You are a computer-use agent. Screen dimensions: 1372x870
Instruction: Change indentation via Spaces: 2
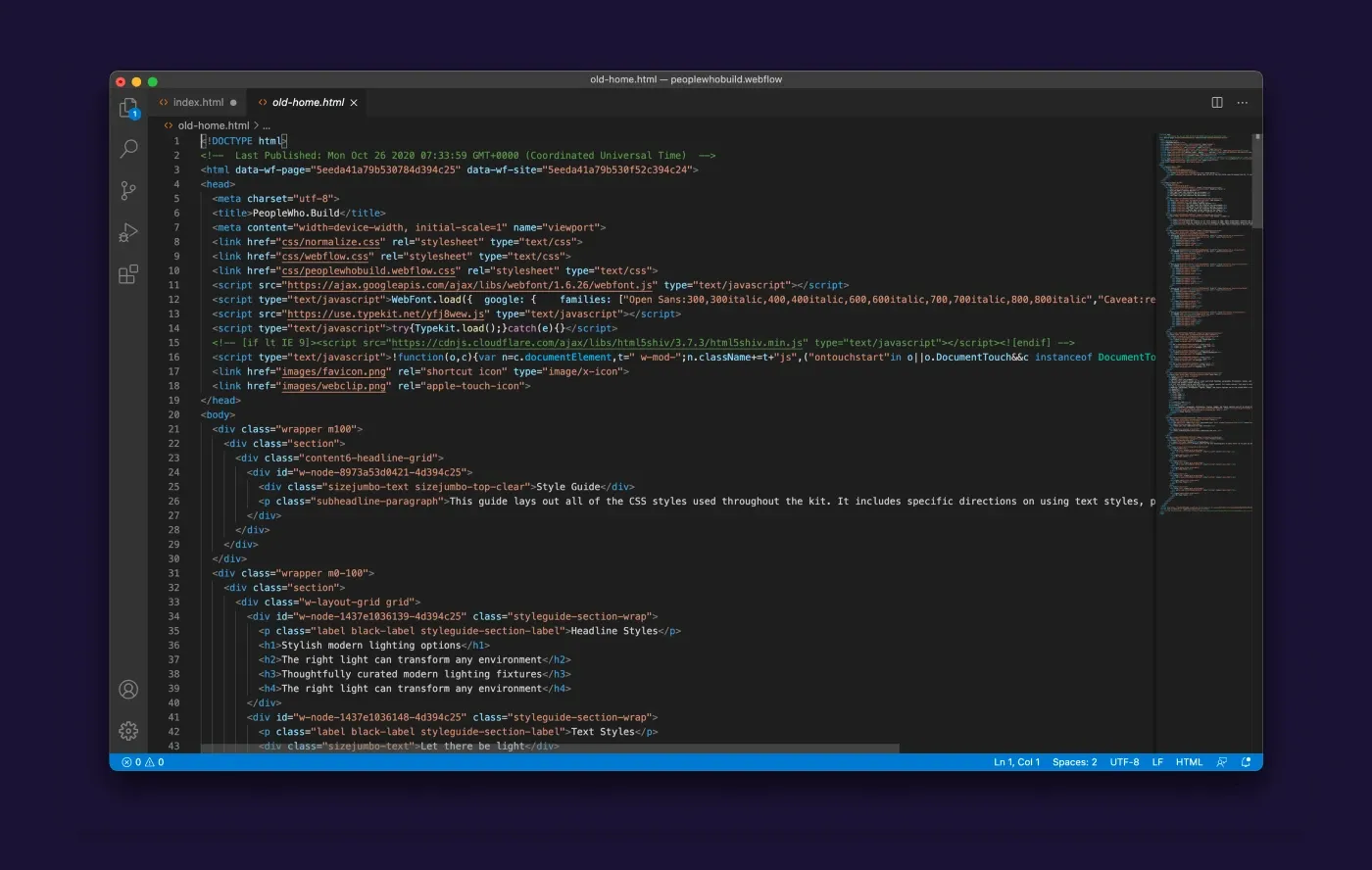click(x=1075, y=762)
